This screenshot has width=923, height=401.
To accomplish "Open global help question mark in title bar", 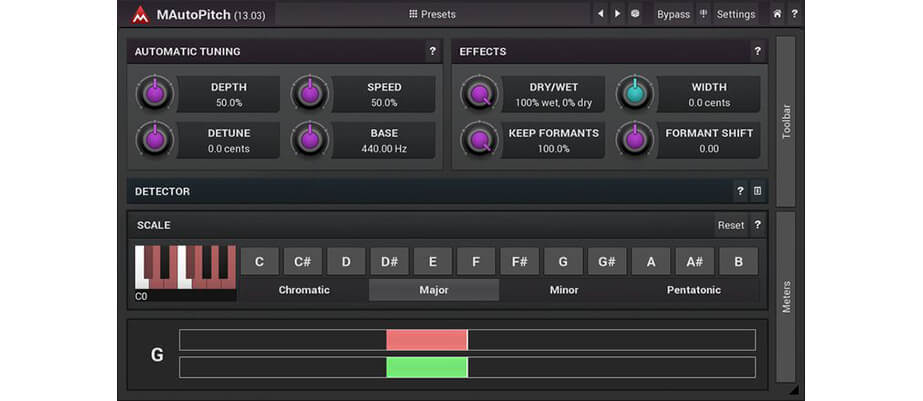I will tap(794, 14).
